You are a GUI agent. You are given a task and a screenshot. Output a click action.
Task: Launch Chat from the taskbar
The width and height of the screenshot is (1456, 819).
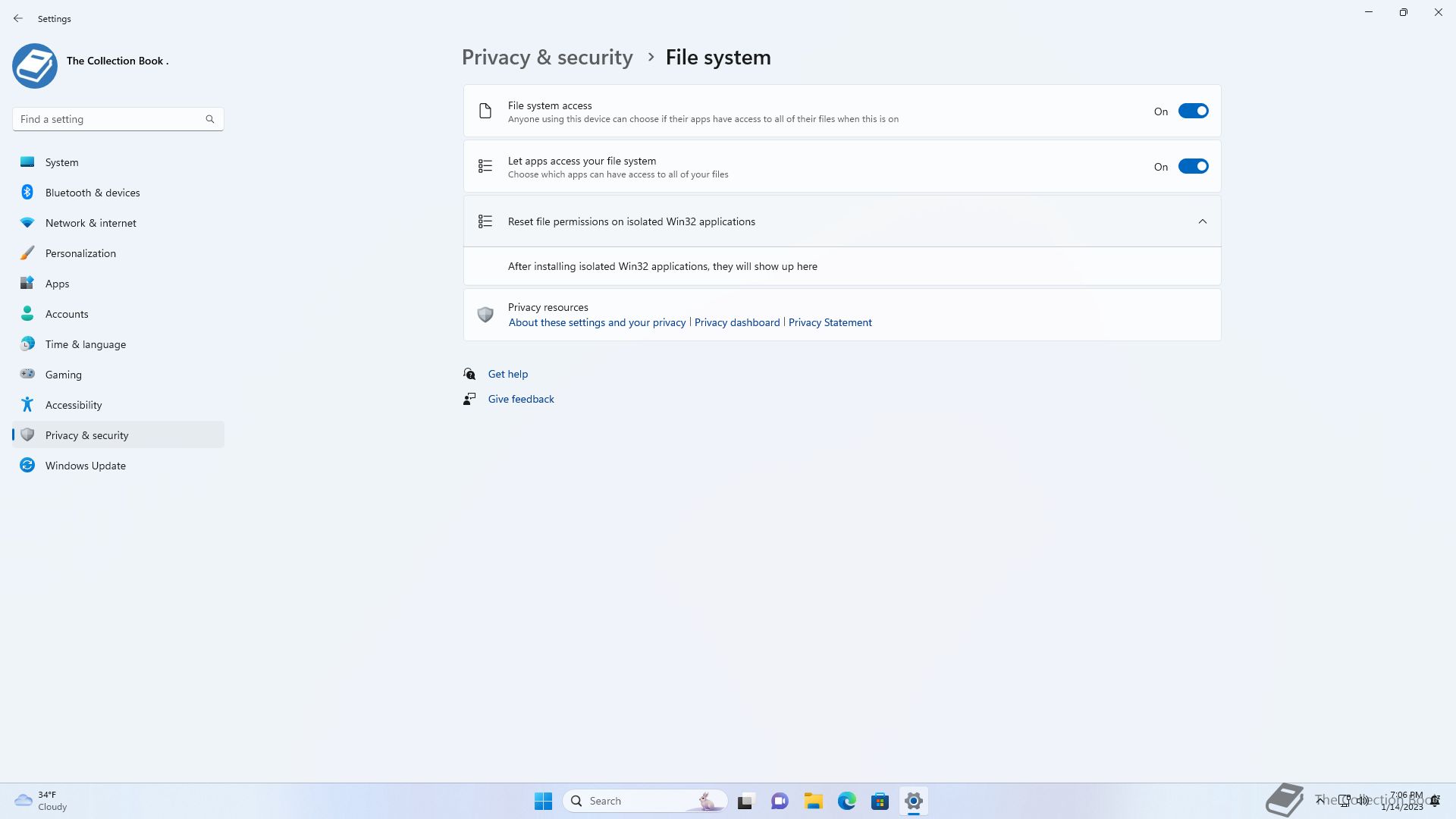click(x=780, y=801)
